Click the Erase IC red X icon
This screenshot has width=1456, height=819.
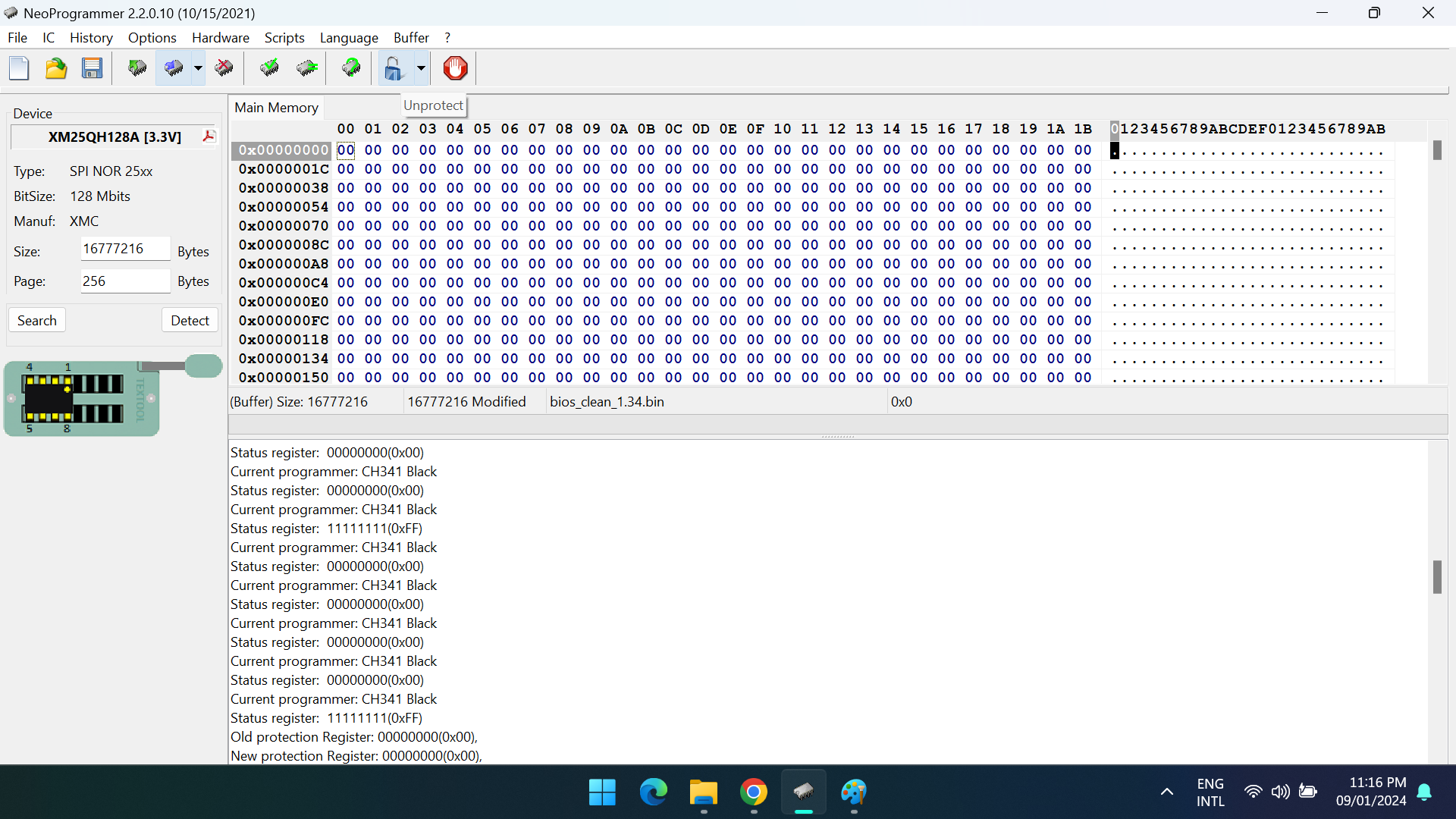pyautogui.click(x=224, y=68)
